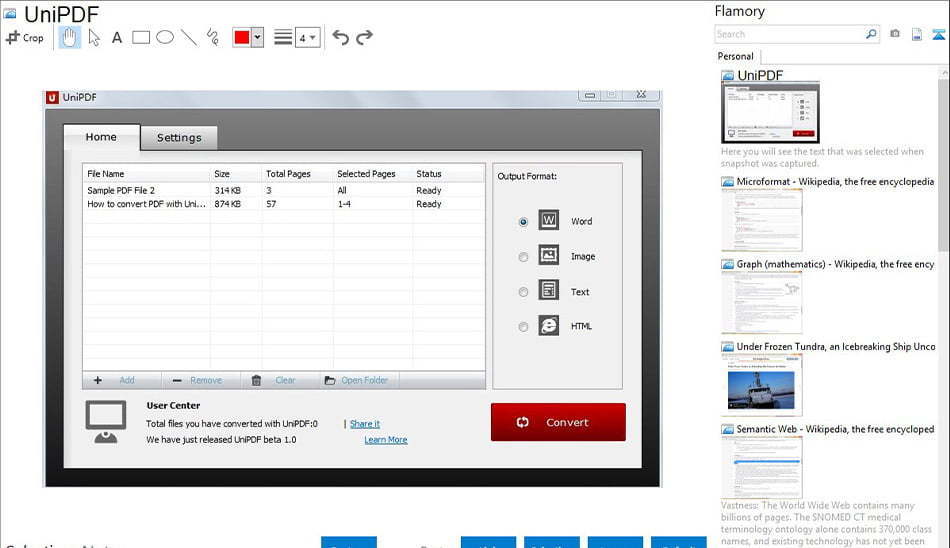Click the UniPDF title bar logo icon
The image size is (950, 548).
53,98
